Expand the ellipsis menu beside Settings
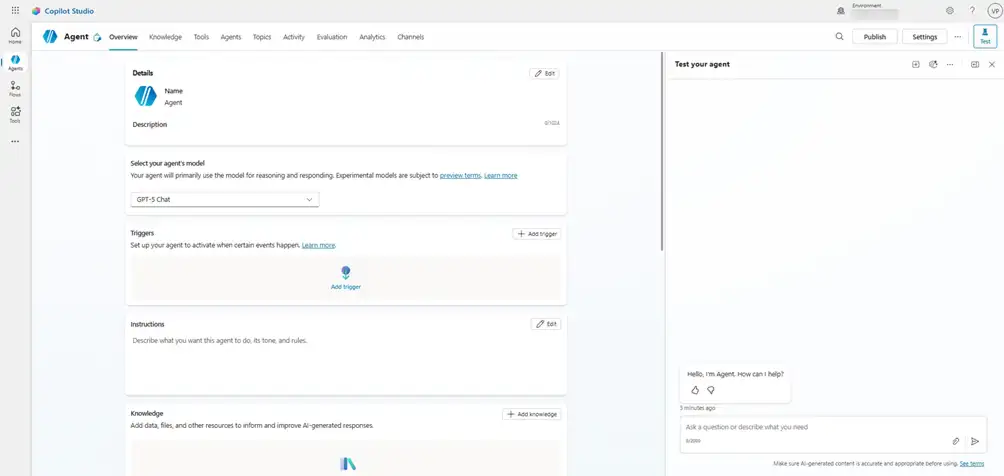Image resolution: width=1004 pixels, height=476 pixels. [957, 37]
